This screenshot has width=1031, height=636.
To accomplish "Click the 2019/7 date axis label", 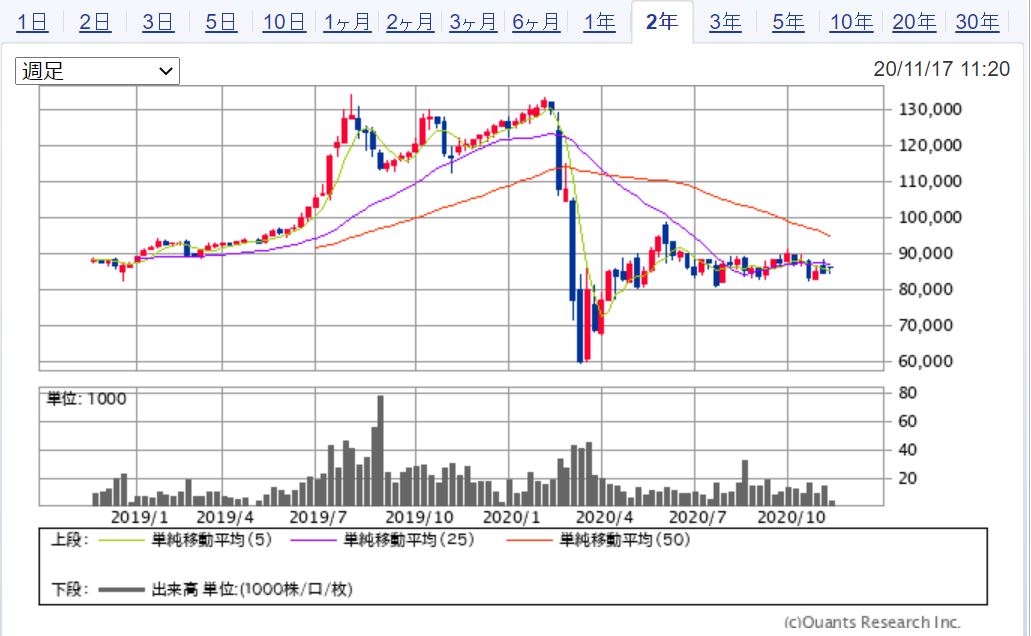I will [x=318, y=518].
